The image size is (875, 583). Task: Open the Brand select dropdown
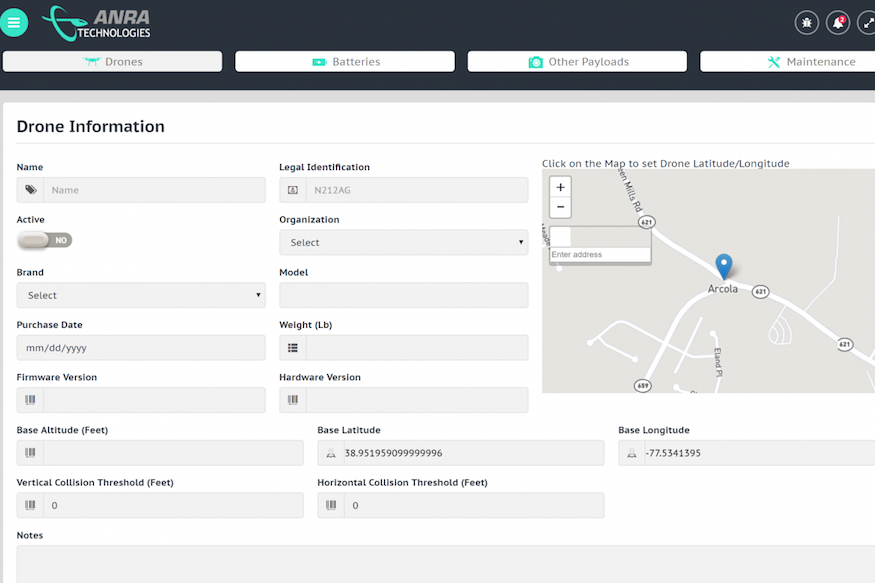141,295
